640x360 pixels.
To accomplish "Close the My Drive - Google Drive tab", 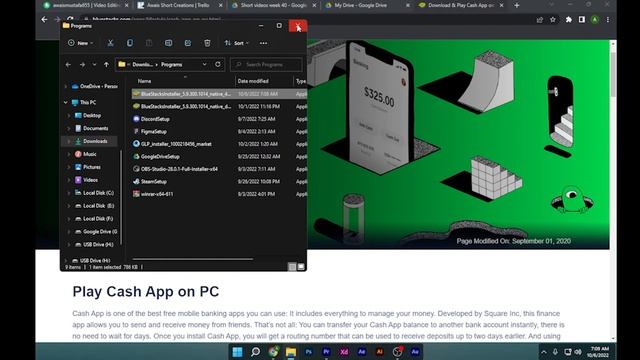I will point(407,5).
